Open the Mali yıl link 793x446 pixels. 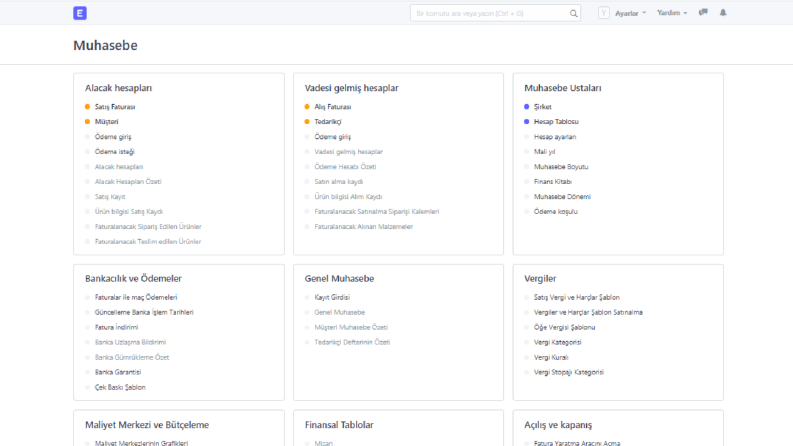[544, 152]
